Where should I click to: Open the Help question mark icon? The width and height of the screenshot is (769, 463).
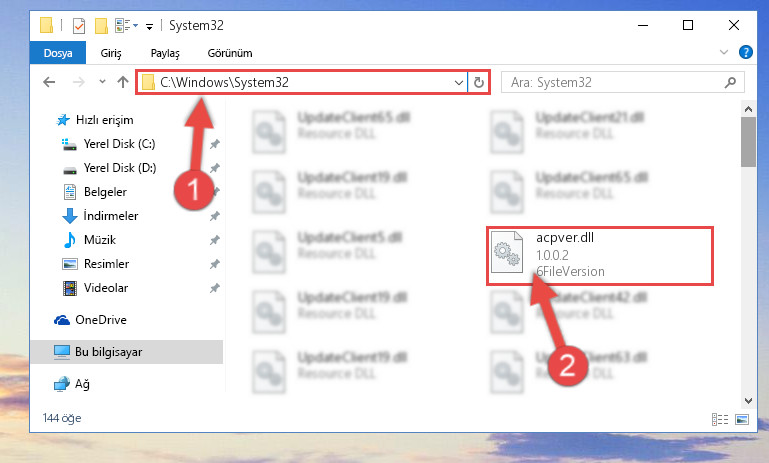click(x=745, y=52)
